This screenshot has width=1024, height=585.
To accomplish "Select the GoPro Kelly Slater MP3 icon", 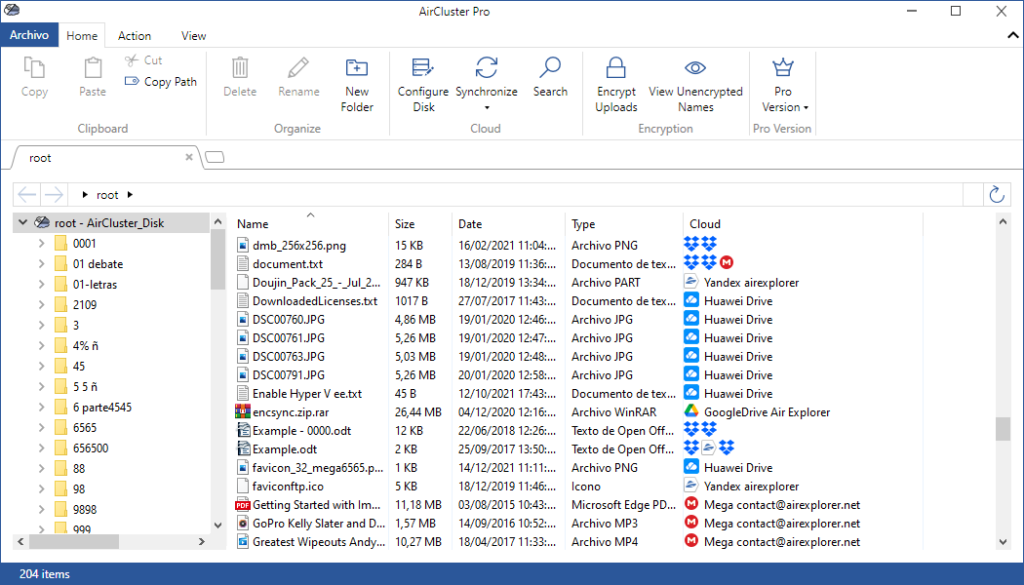I will (x=243, y=523).
